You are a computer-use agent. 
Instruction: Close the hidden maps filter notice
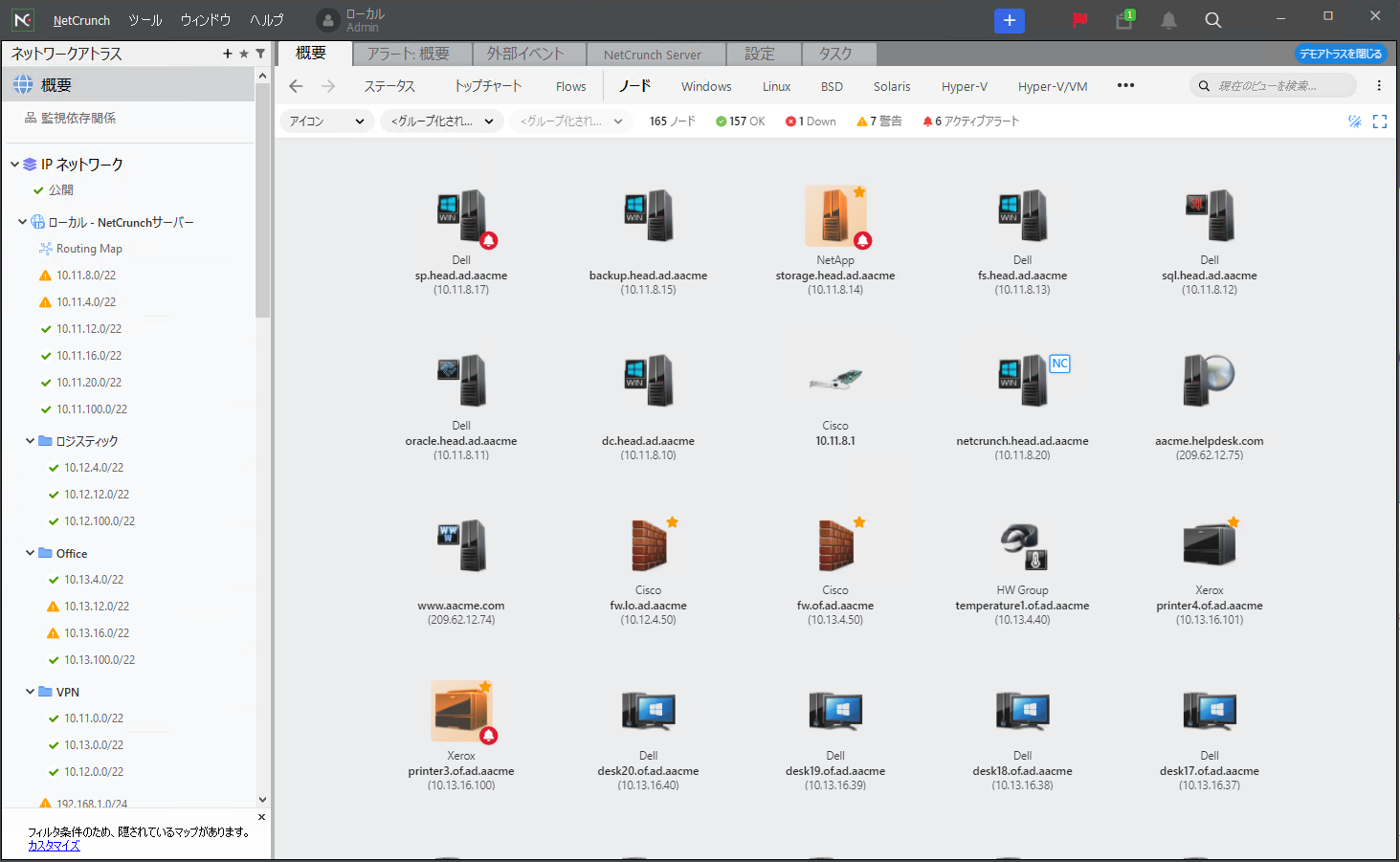tap(261, 817)
